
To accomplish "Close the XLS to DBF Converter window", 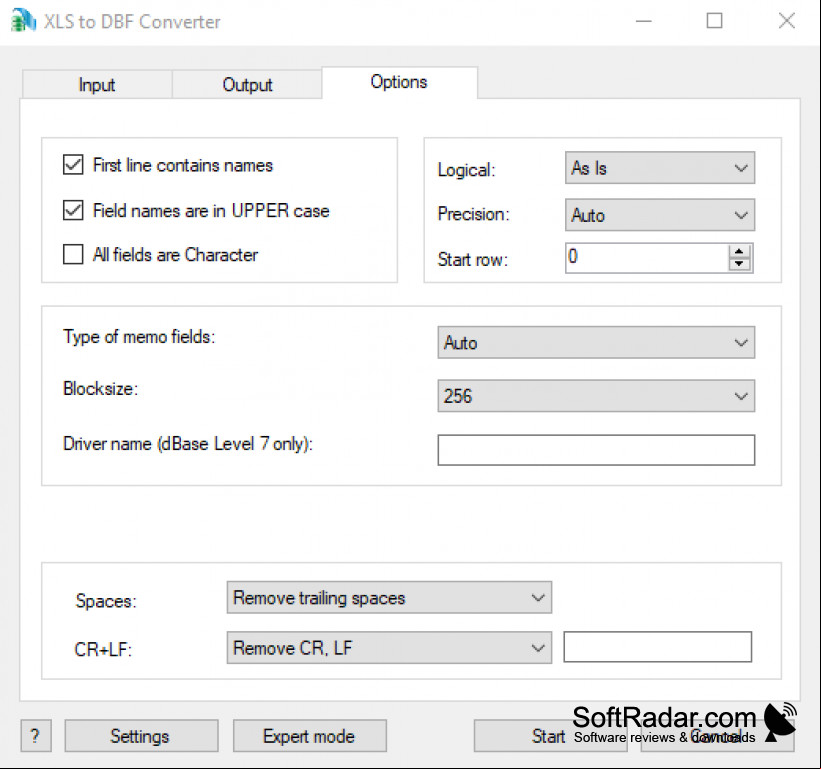I will (x=786, y=21).
